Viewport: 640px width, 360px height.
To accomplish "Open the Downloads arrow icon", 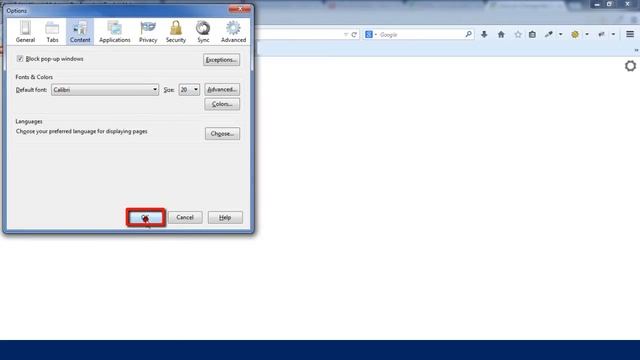I will point(484,35).
